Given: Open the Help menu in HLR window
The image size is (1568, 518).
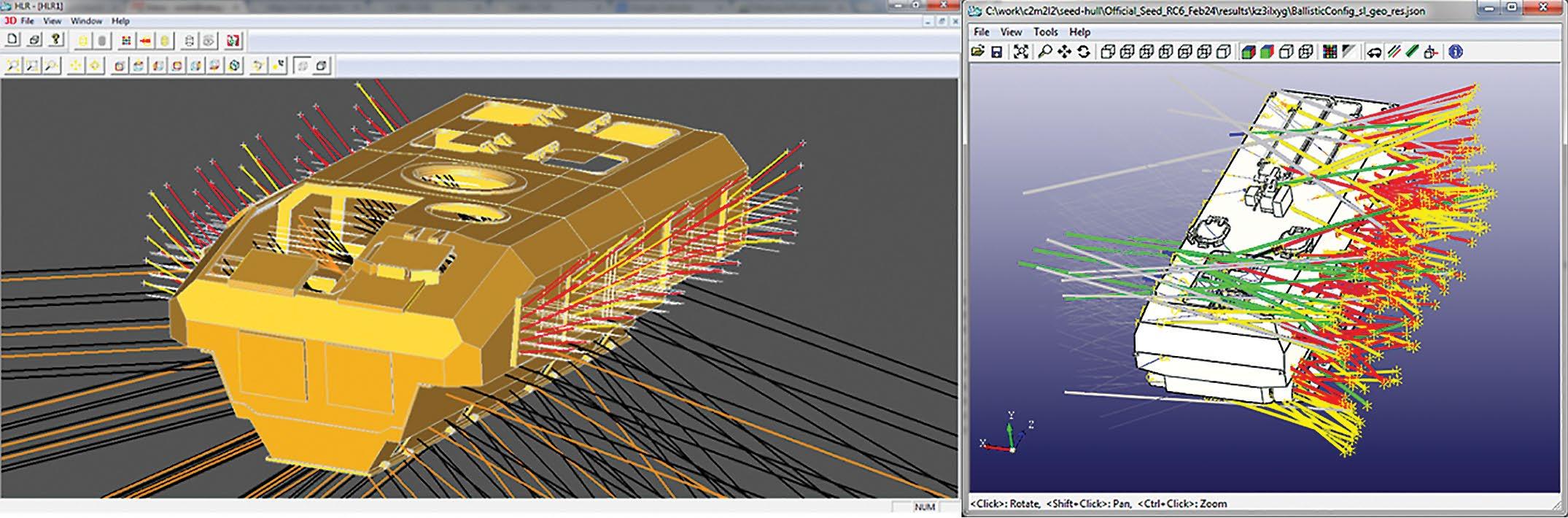Looking at the screenshot, I should (120, 21).
